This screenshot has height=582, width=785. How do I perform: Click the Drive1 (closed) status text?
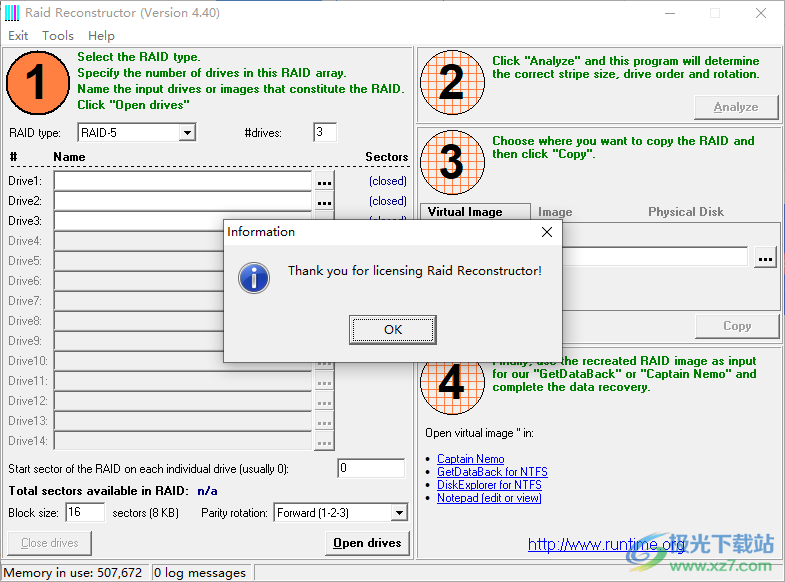tap(387, 181)
